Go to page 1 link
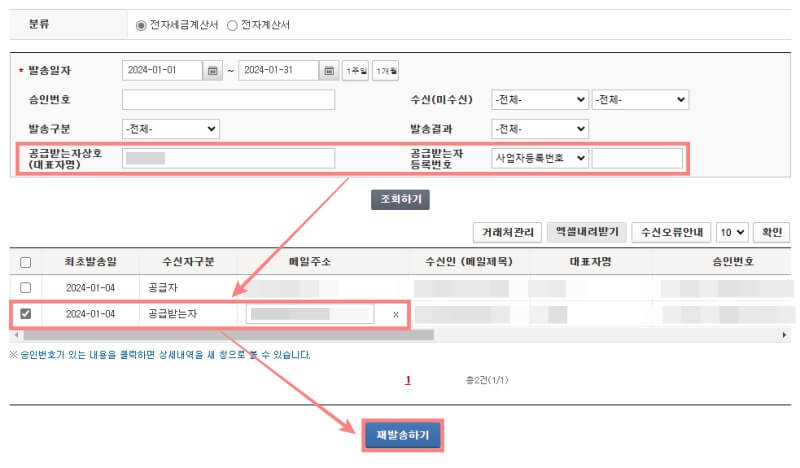 pyautogui.click(x=408, y=380)
